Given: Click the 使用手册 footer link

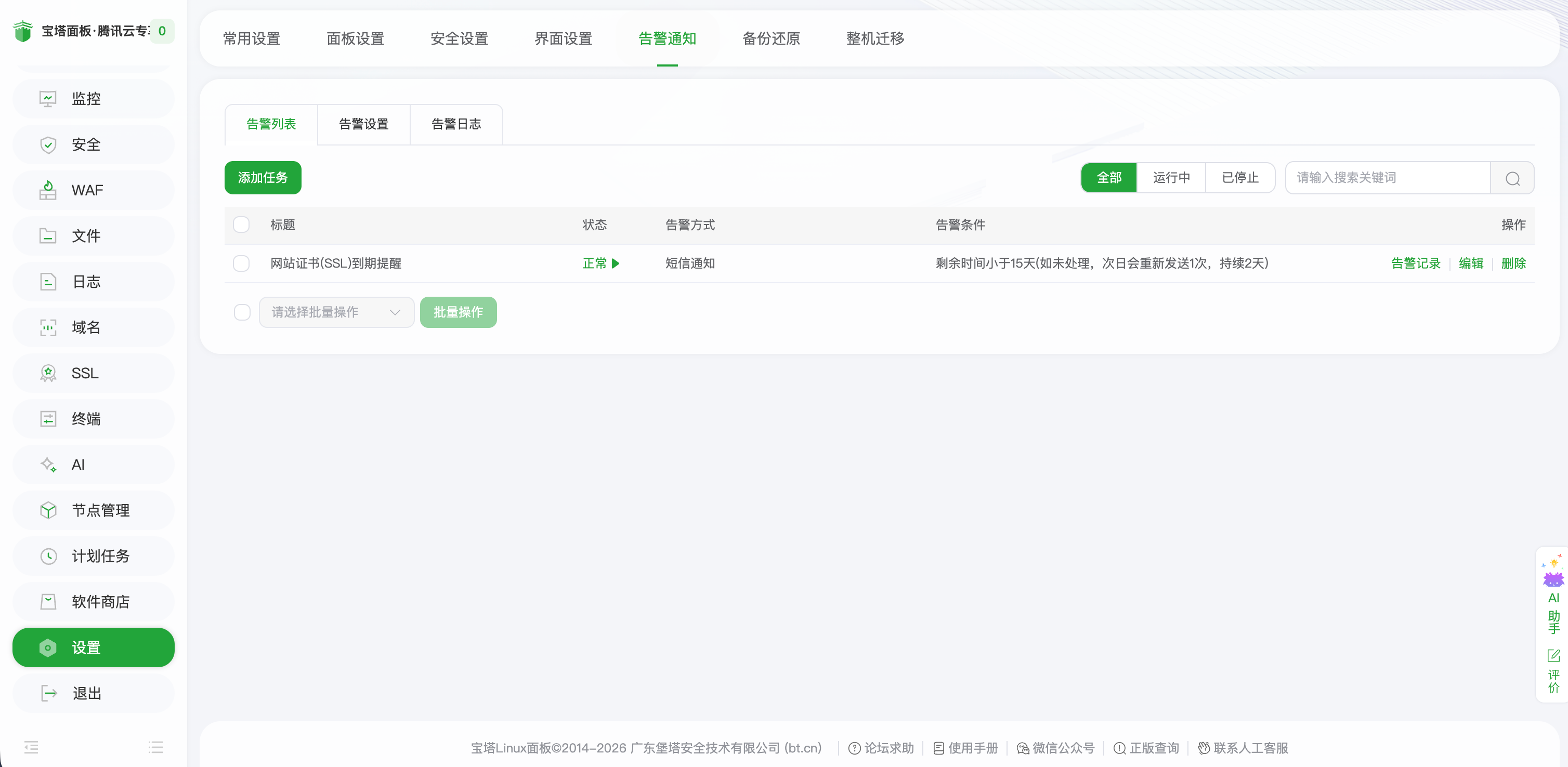Looking at the screenshot, I should 965,748.
